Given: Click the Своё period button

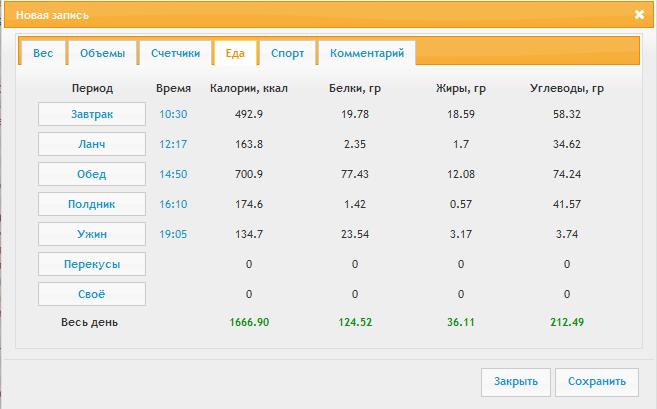Looking at the screenshot, I should click(92, 294).
